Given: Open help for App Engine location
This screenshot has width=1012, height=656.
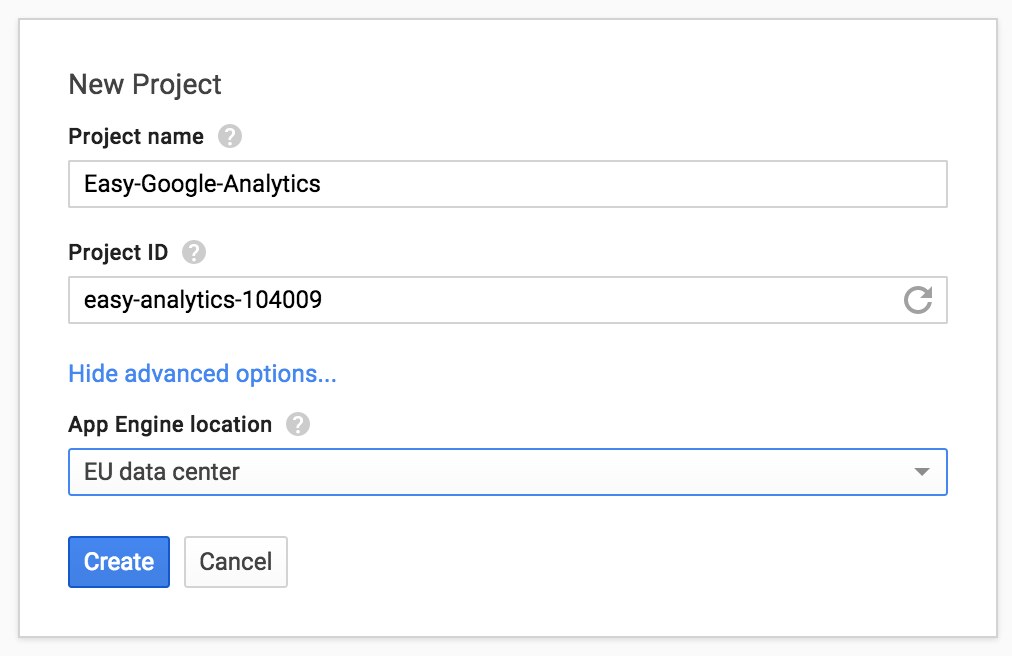Looking at the screenshot, I should click(297, 424).
